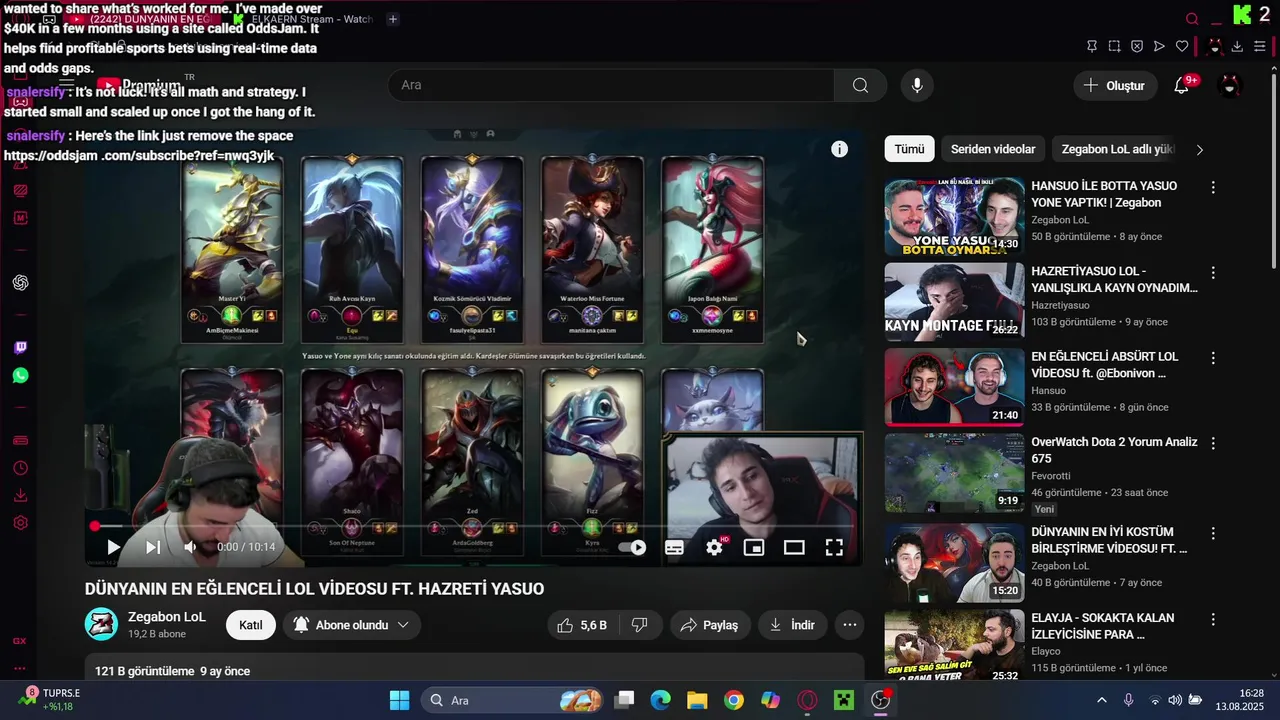Select the Tümü chip
Image resolution: width=1280 pixels, height=720 pixels.
(x=909, y=149)
